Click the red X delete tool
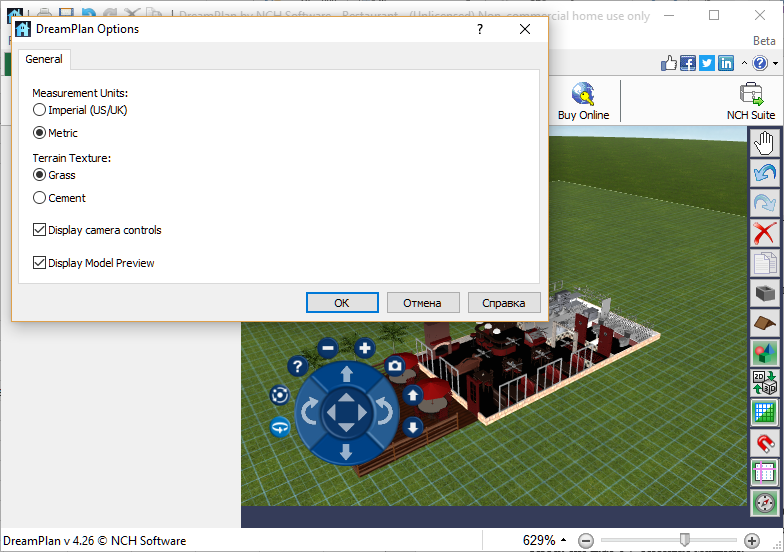 click(765, 233)
